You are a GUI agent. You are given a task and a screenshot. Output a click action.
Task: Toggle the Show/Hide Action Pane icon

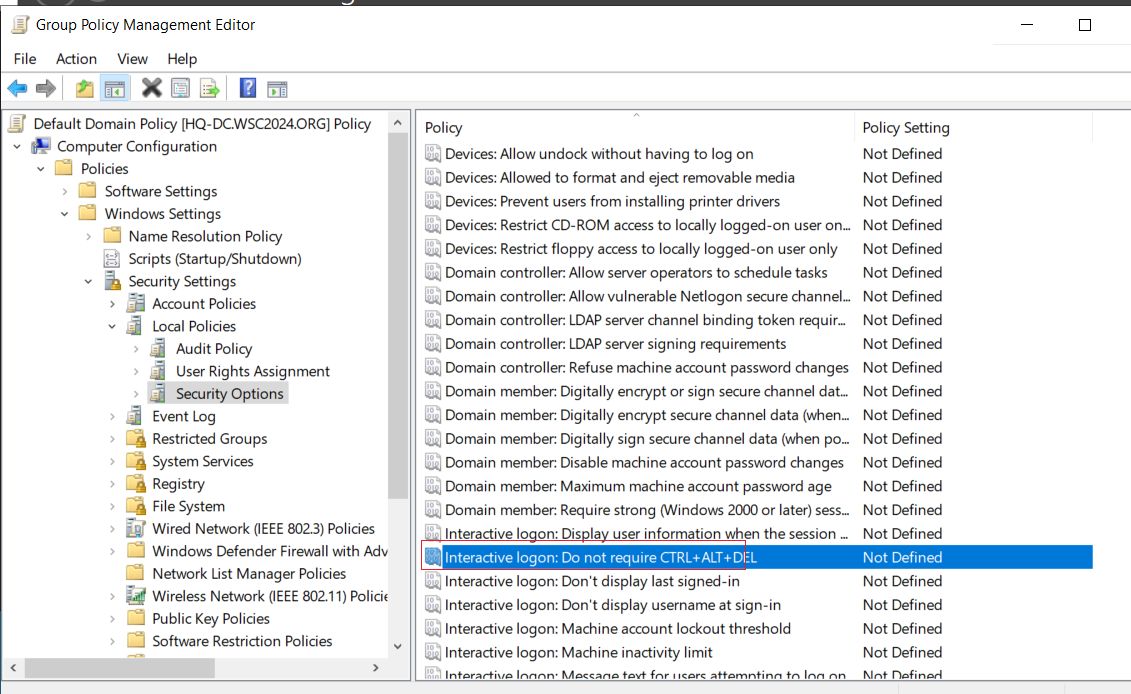coord(277,89)
